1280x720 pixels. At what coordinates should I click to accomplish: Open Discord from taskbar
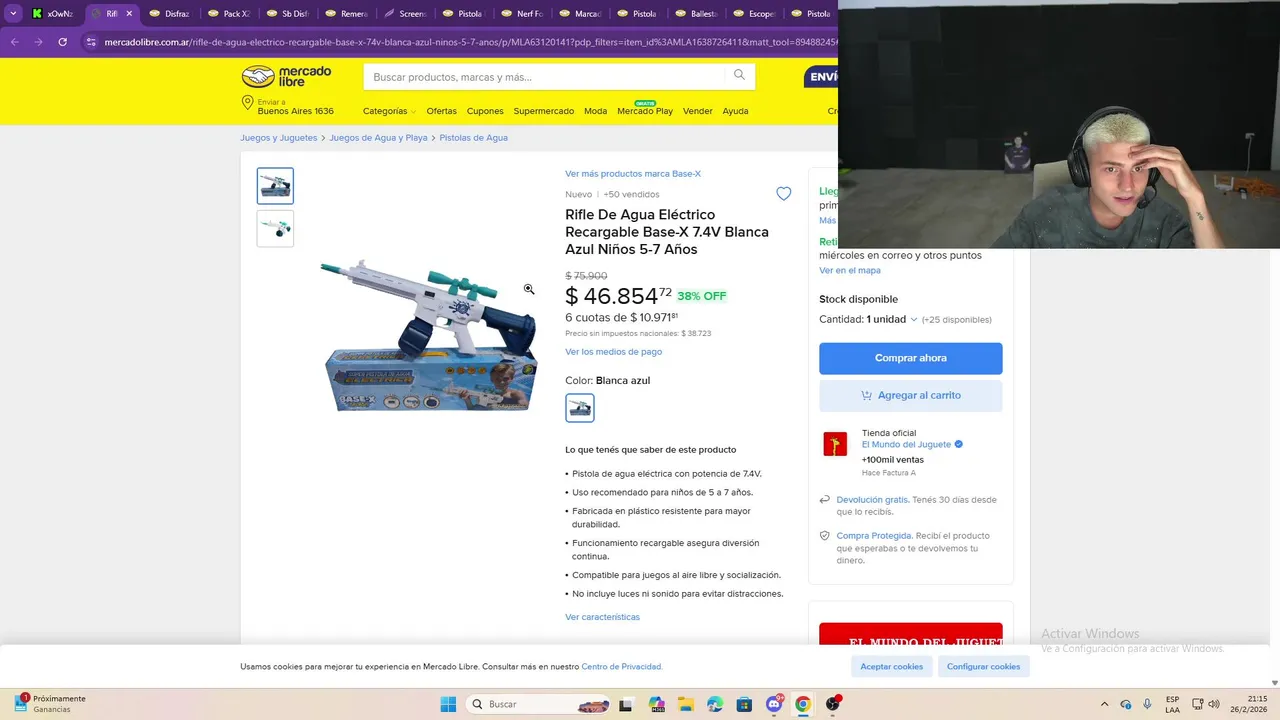774,704
